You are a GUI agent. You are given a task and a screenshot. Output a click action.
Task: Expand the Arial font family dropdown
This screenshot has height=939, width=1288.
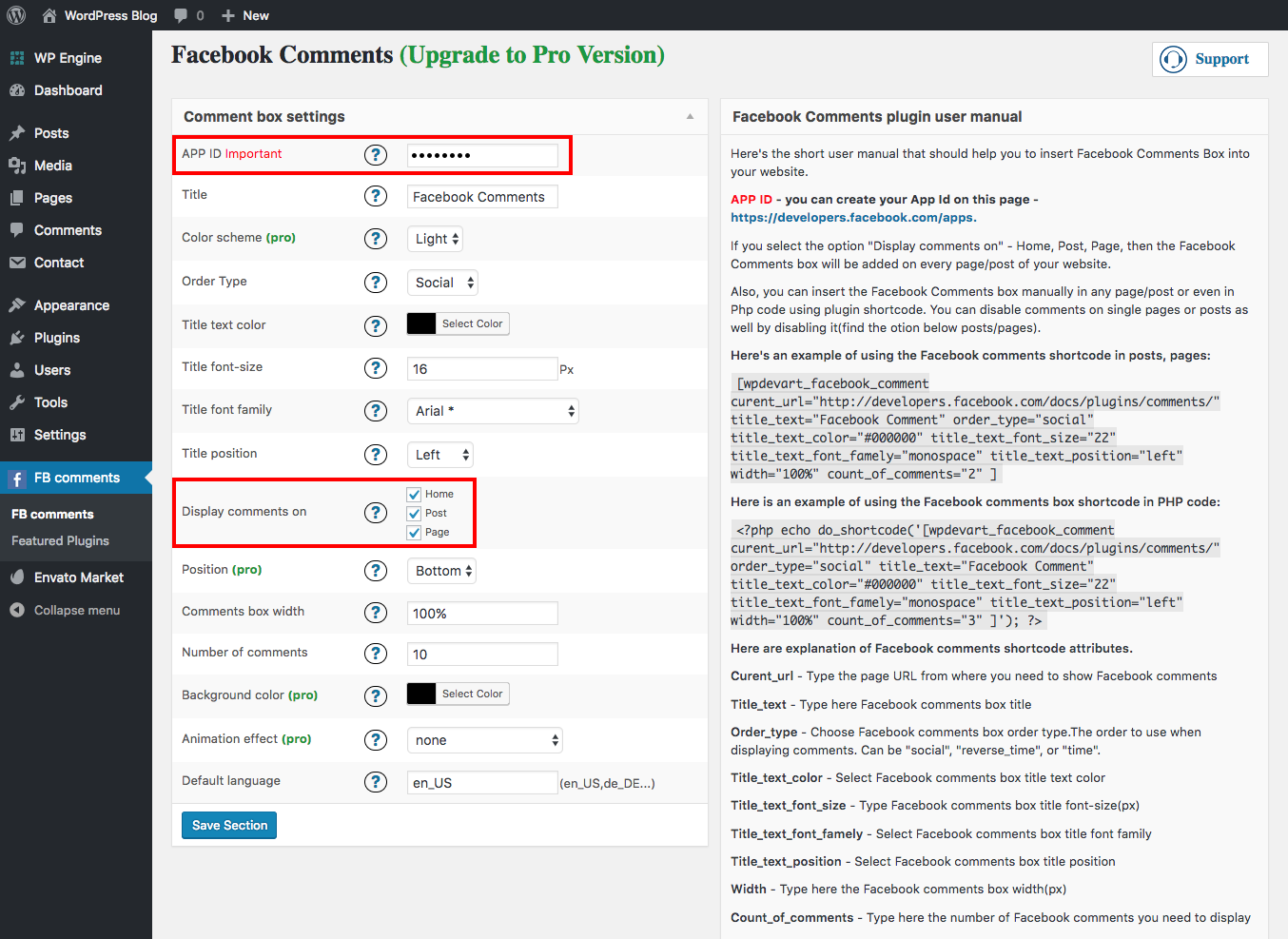493,411
